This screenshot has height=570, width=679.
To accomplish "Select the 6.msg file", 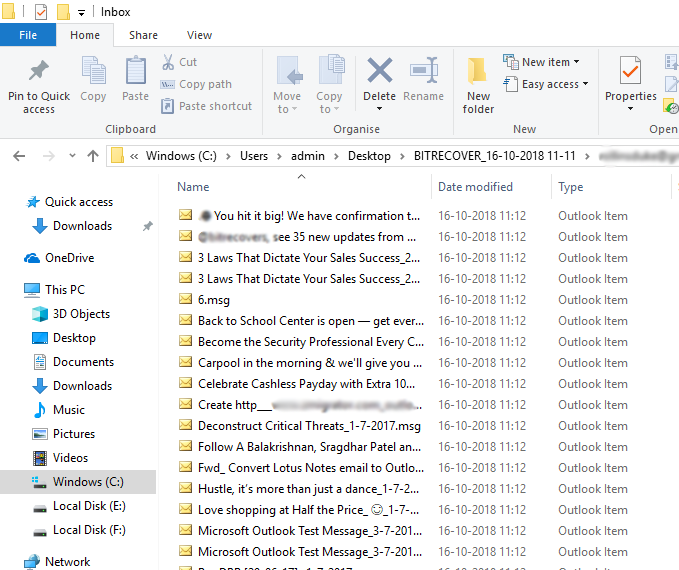I will tap(213, 300).
